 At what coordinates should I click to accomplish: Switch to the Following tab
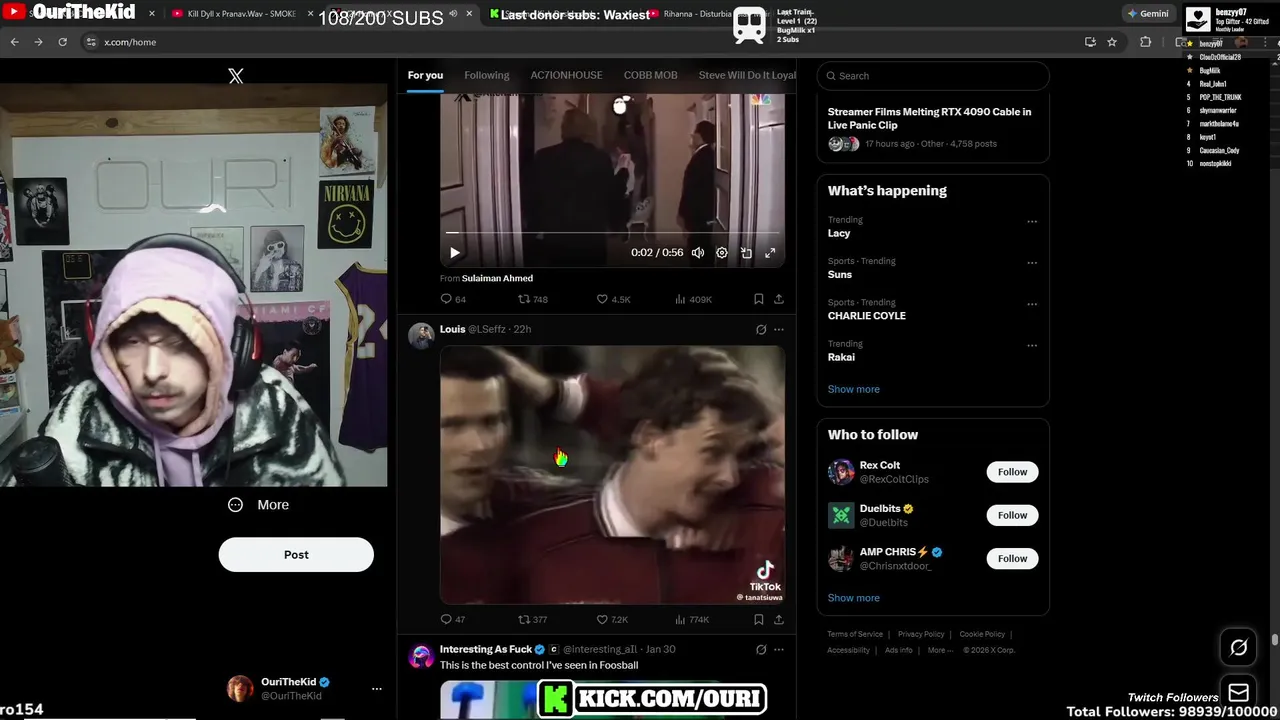coord(487,75)
